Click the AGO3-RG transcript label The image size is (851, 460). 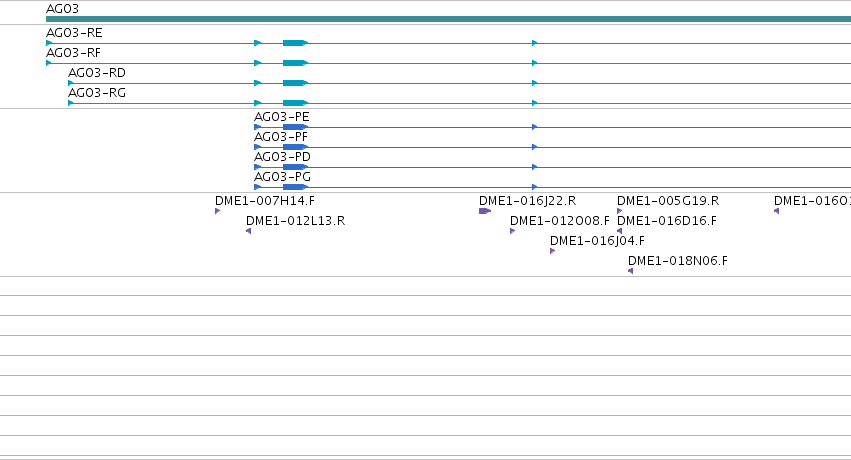coord(97,93)
